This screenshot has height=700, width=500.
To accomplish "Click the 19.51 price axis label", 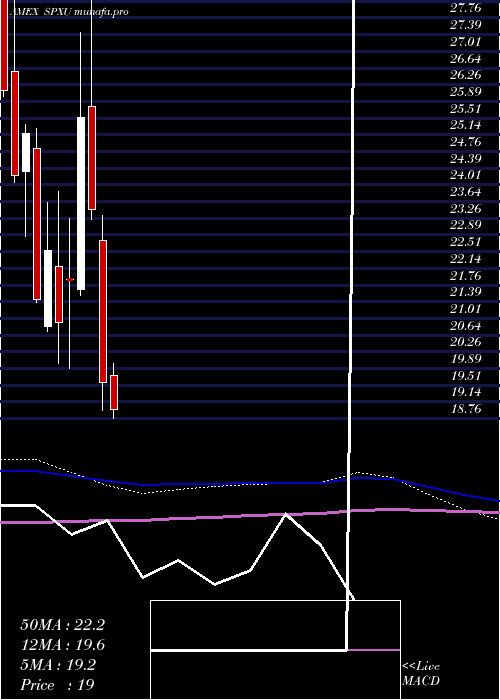I will coord(466,376).
